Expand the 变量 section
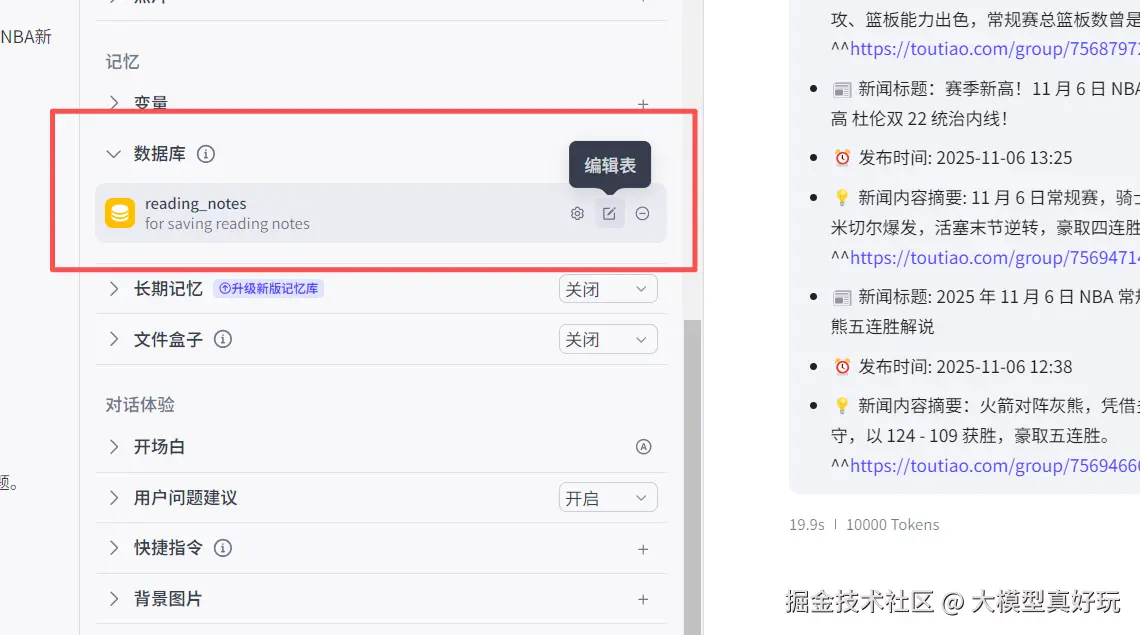 113,103
